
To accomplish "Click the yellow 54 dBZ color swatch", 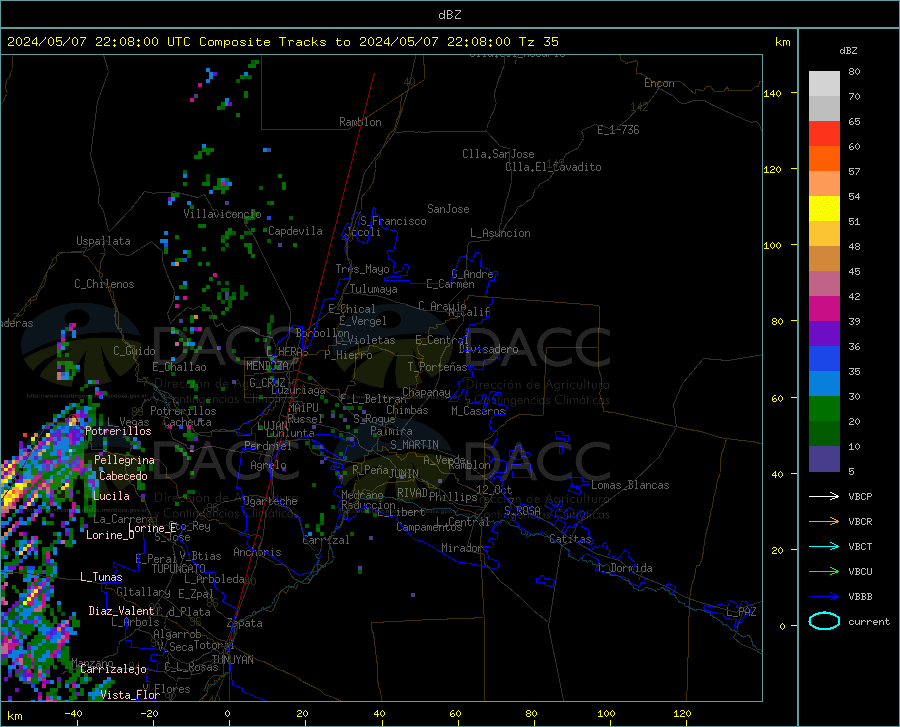I will (x=824, y=209).
